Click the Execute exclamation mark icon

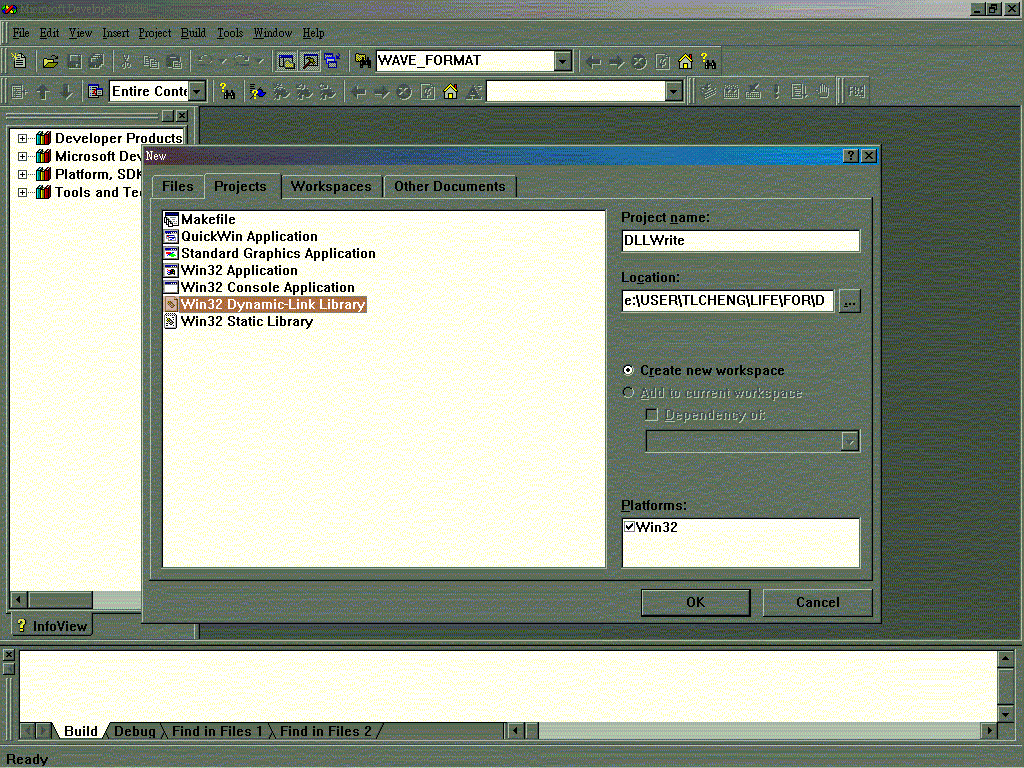(x=776, y=91)
